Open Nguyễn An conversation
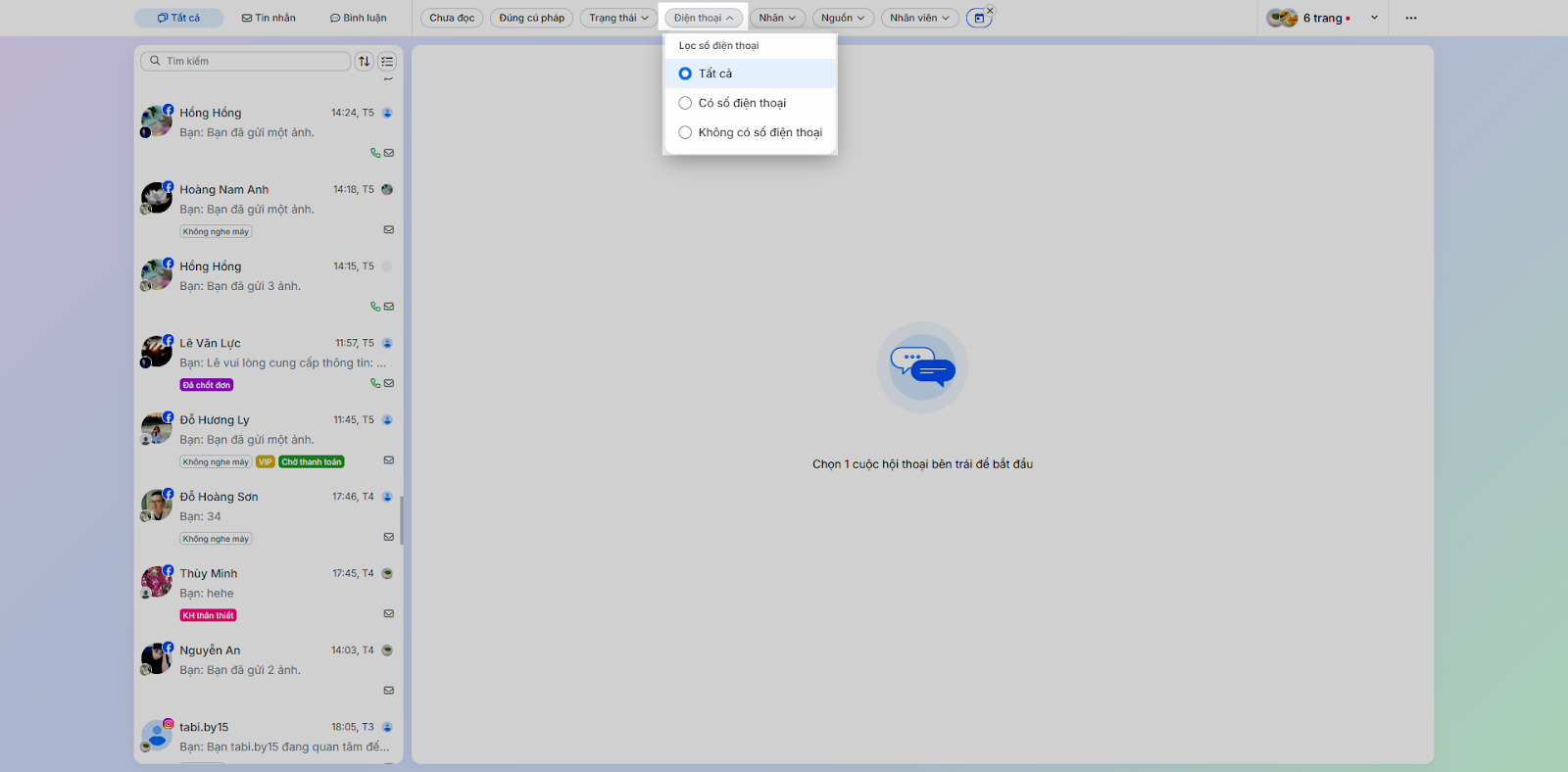This screenshot has width=1568, height=772. point(269,669)
